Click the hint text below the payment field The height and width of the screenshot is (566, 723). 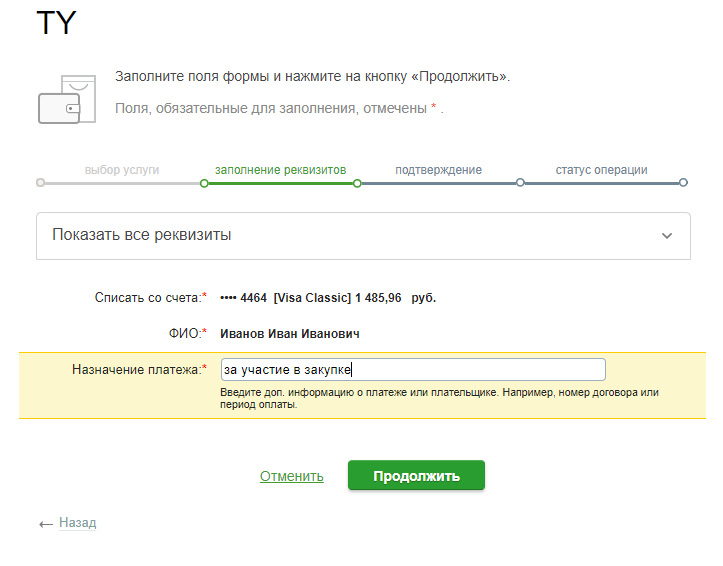tap(439, 398)
